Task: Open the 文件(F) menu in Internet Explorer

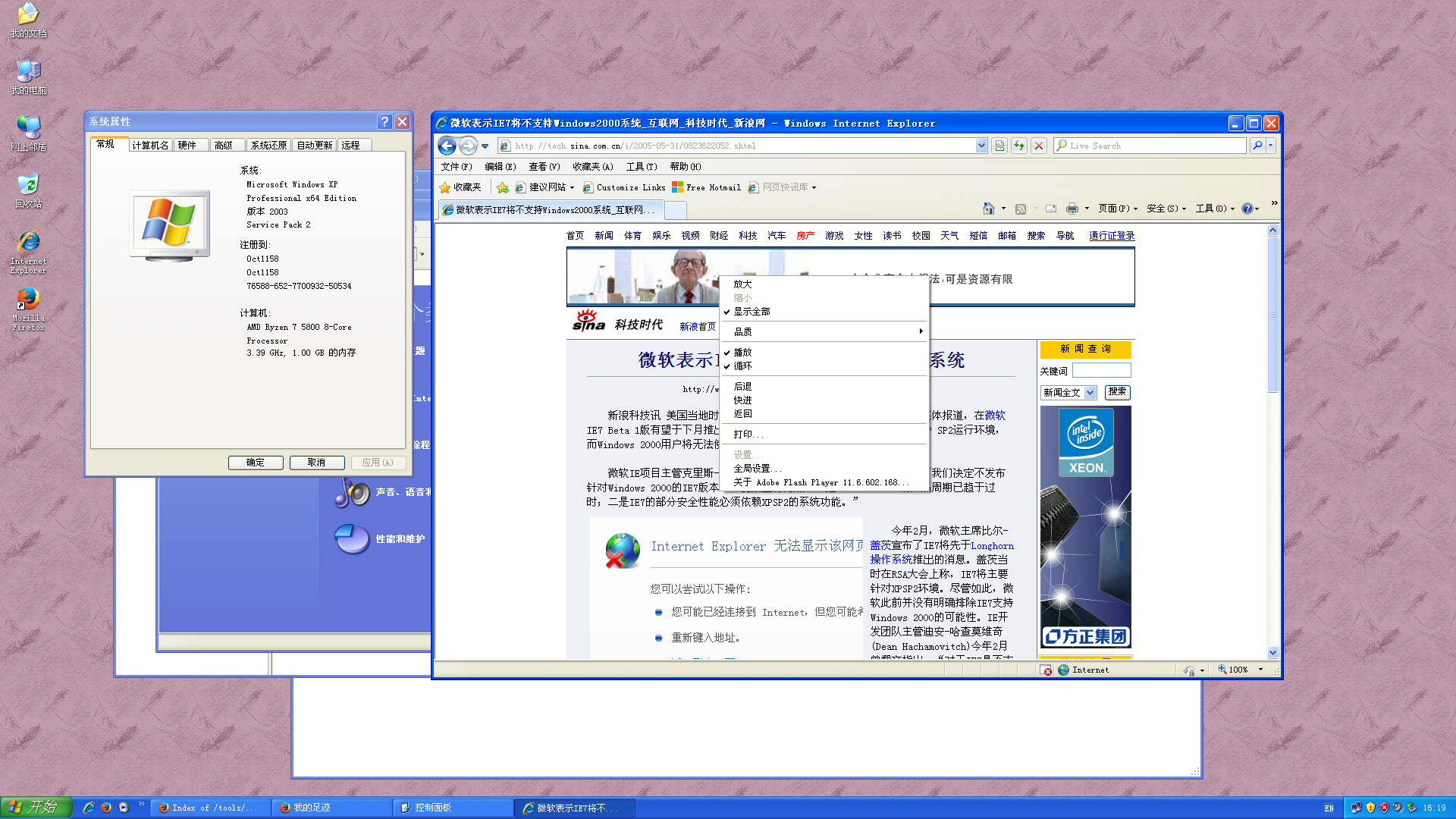Action: coord(457,167)
